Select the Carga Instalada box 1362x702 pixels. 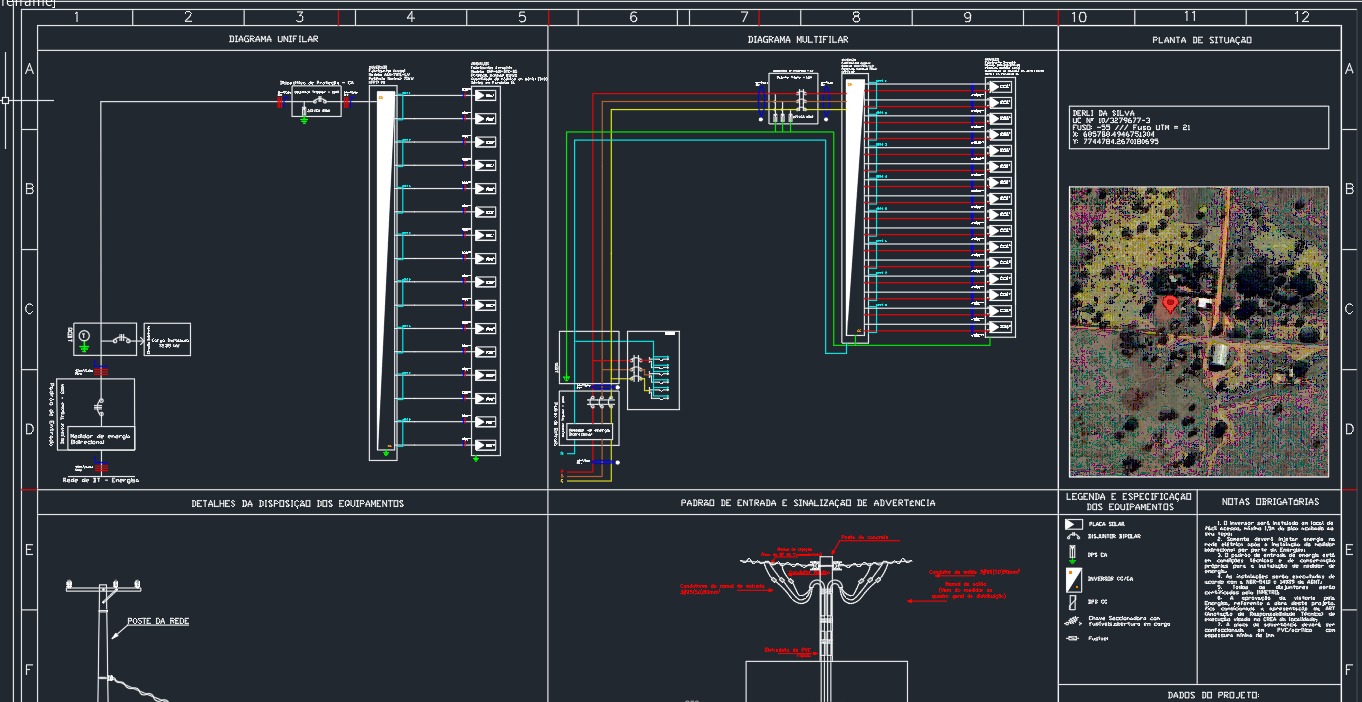[x=167, y=340]
